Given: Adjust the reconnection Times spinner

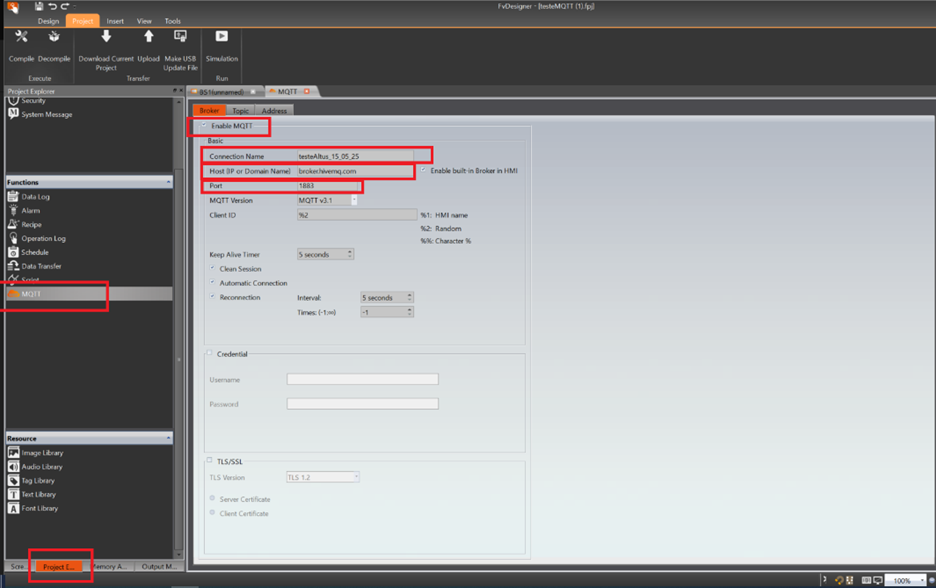Looking at the screenshot, I should (x=410, y=312).
